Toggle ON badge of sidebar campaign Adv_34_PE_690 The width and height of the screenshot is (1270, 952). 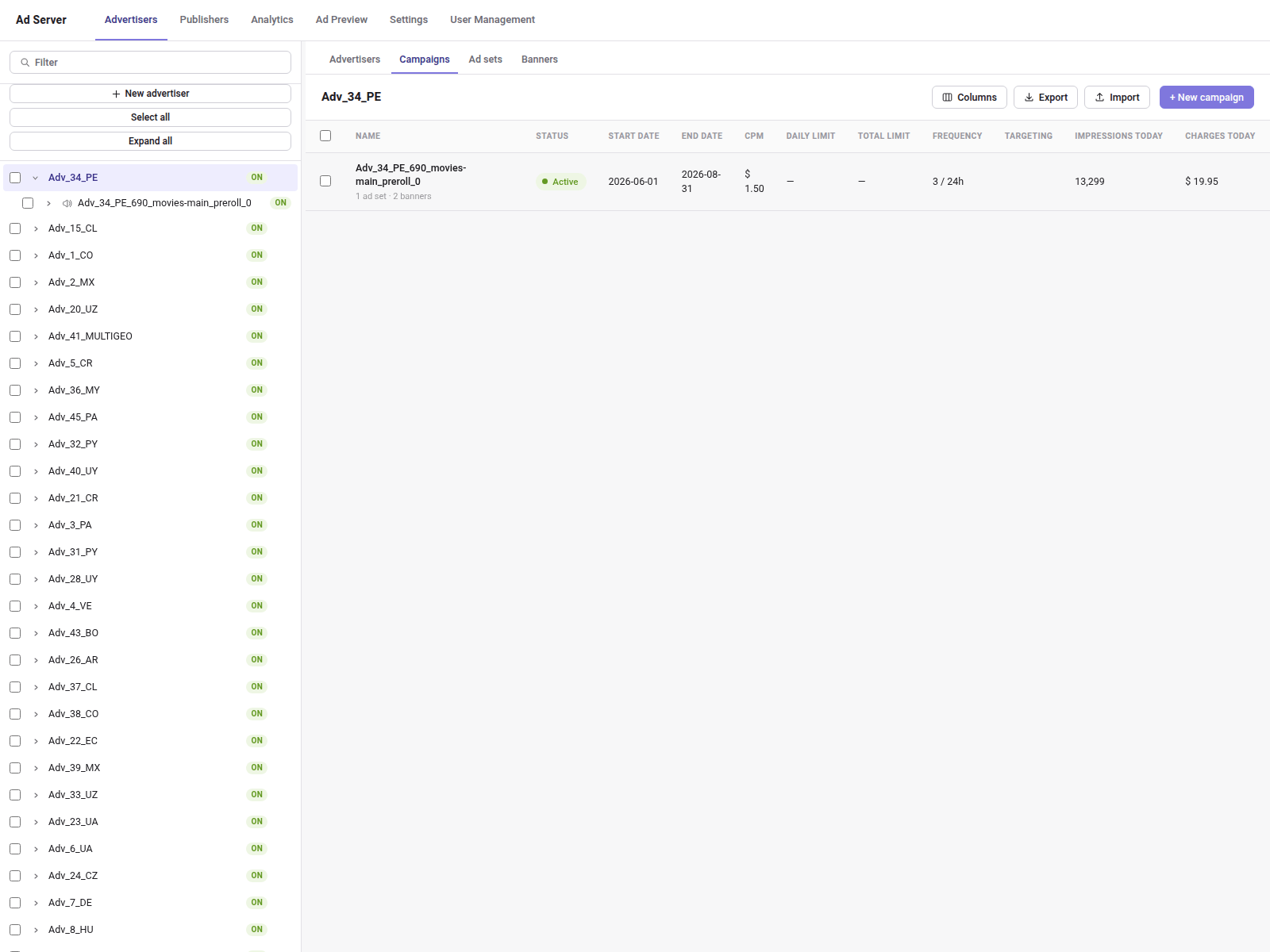[280, 203]
